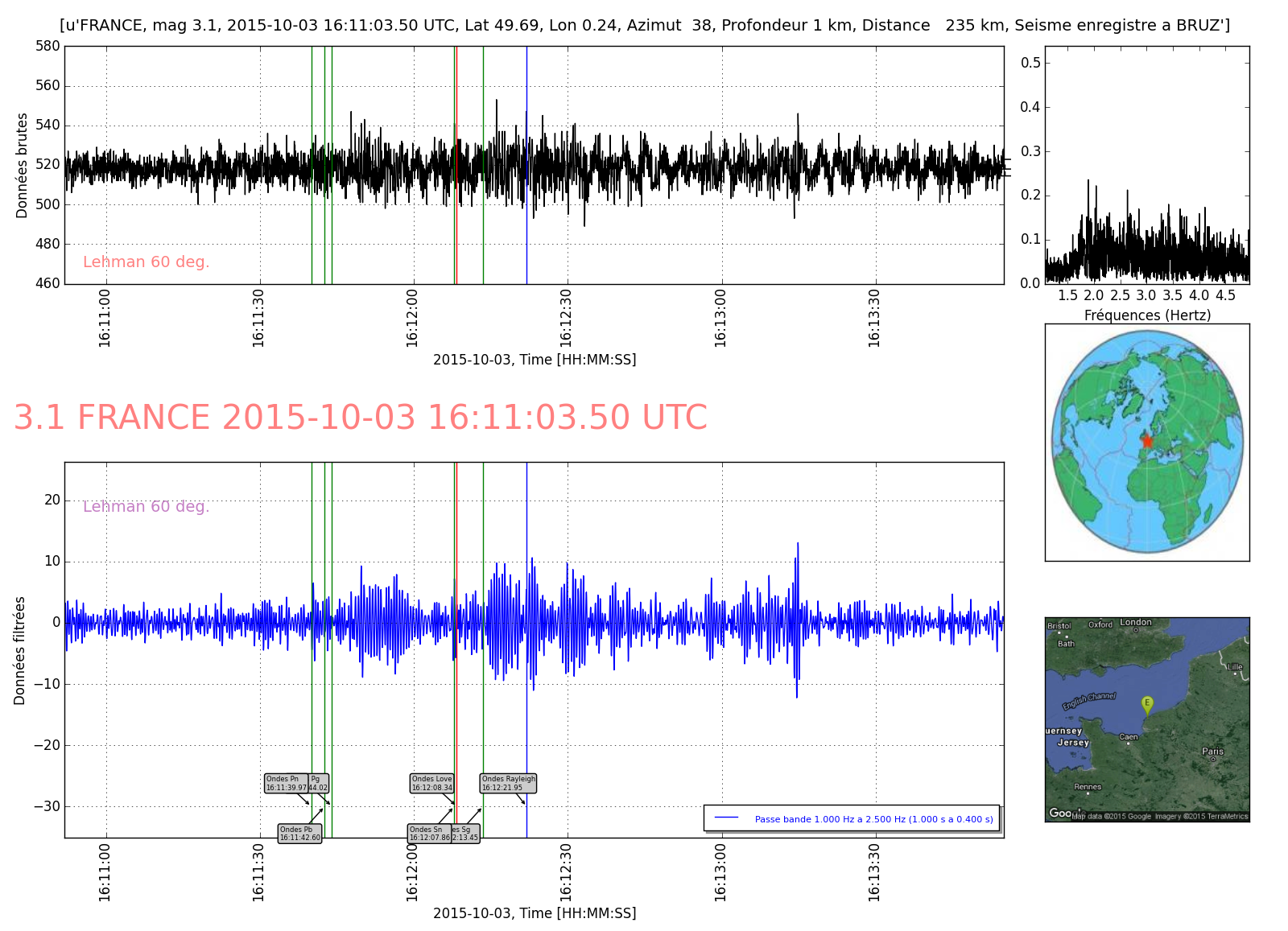Click the Google logo on the satellite map
Viewport: 1288px width, 931px height.
click(1060, 813)
